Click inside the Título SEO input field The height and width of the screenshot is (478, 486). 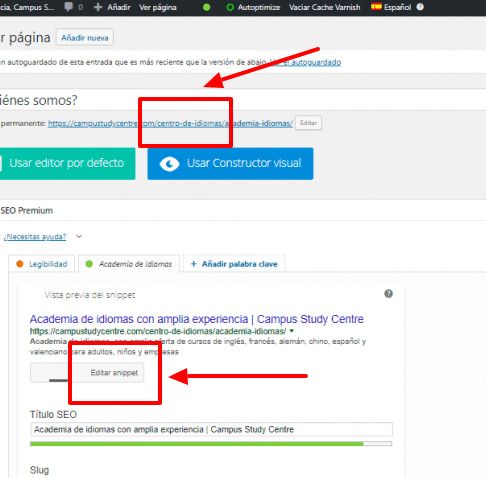point(211,429)
